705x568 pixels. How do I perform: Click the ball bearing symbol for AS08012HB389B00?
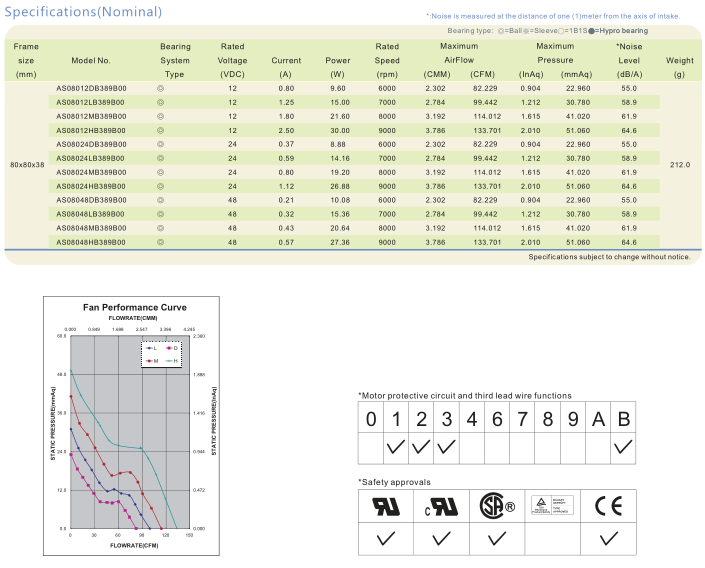(x=161, y=130)
